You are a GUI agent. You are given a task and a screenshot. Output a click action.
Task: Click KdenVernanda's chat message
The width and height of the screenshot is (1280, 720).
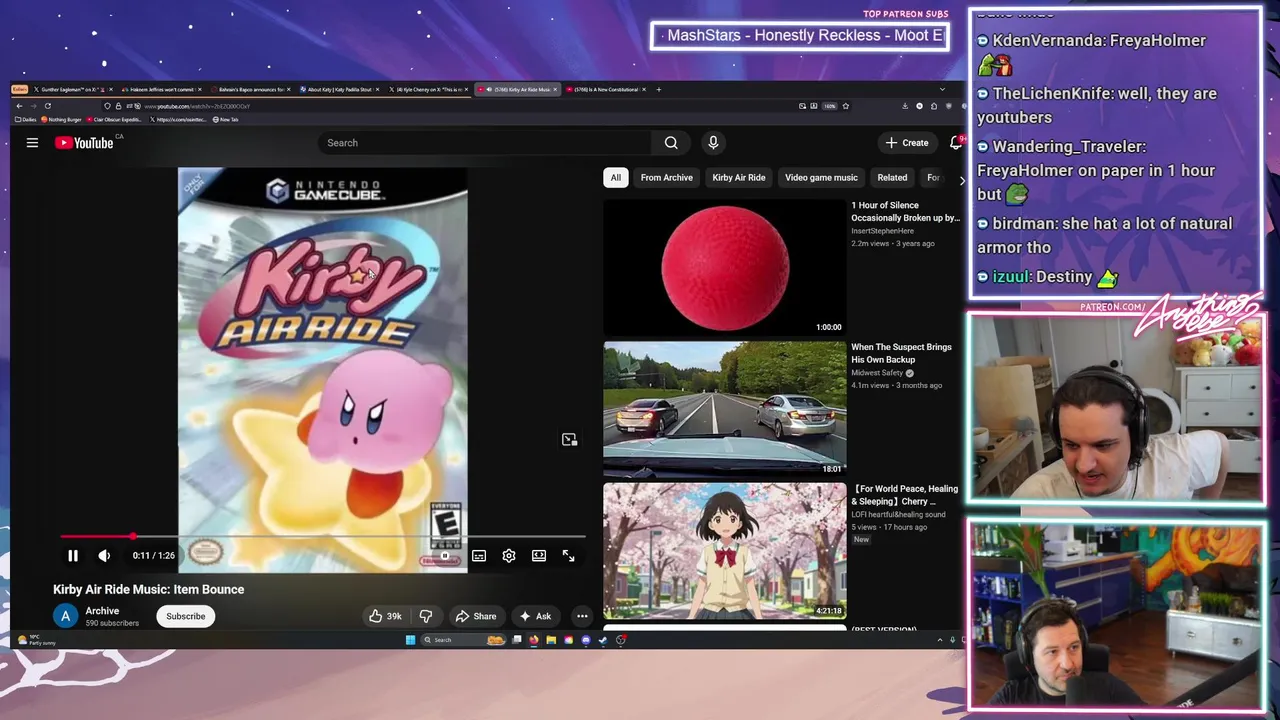tap(1092, 52)
